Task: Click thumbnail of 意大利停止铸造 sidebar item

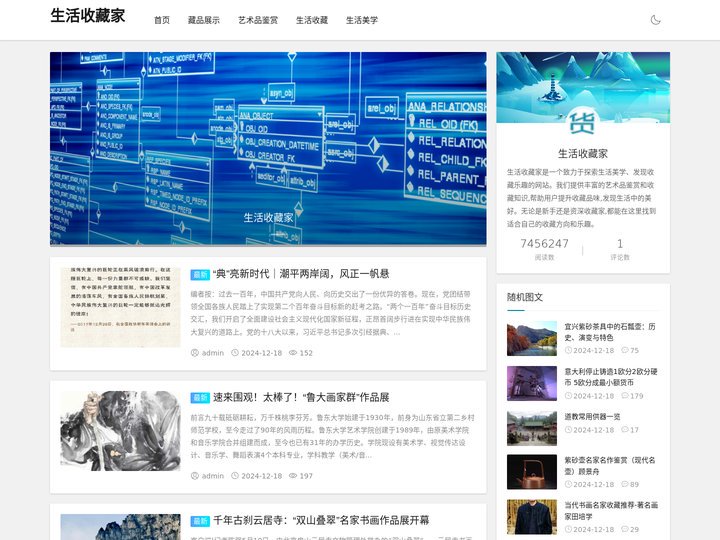Action: [x=532, y=383]
